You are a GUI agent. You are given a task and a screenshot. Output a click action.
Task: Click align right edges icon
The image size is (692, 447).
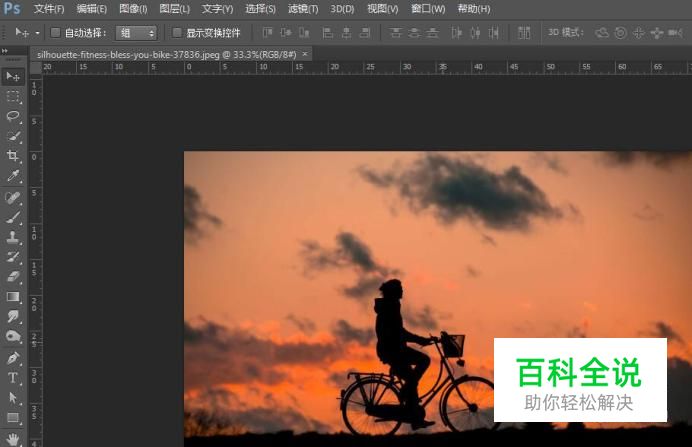[365, 33]
